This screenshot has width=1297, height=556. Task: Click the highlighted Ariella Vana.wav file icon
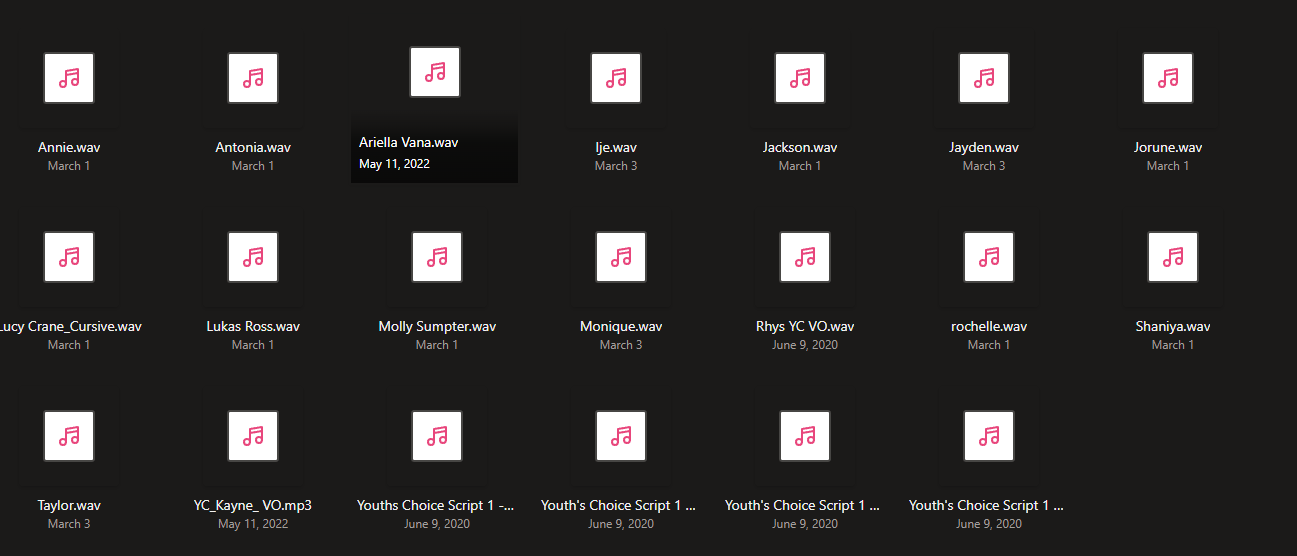pyautogui.click(x=435, y=72)
